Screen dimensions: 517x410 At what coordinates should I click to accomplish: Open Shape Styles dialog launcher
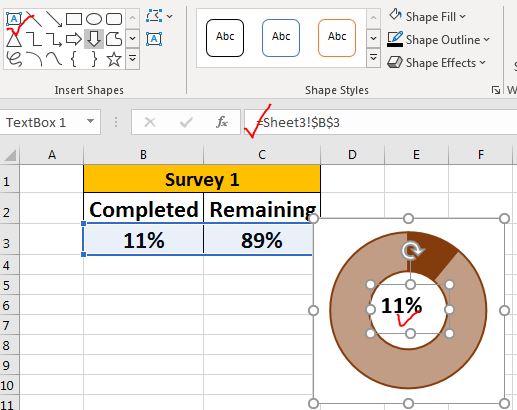[x=496, y=90]
